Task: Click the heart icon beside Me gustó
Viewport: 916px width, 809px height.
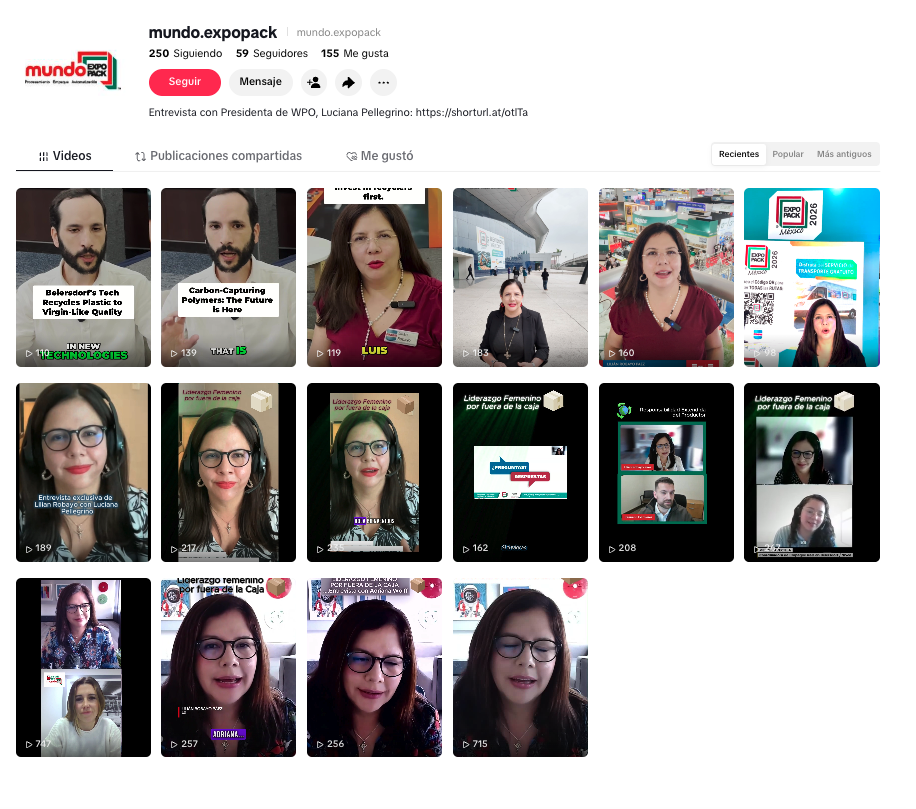Action: coord(352,157)
